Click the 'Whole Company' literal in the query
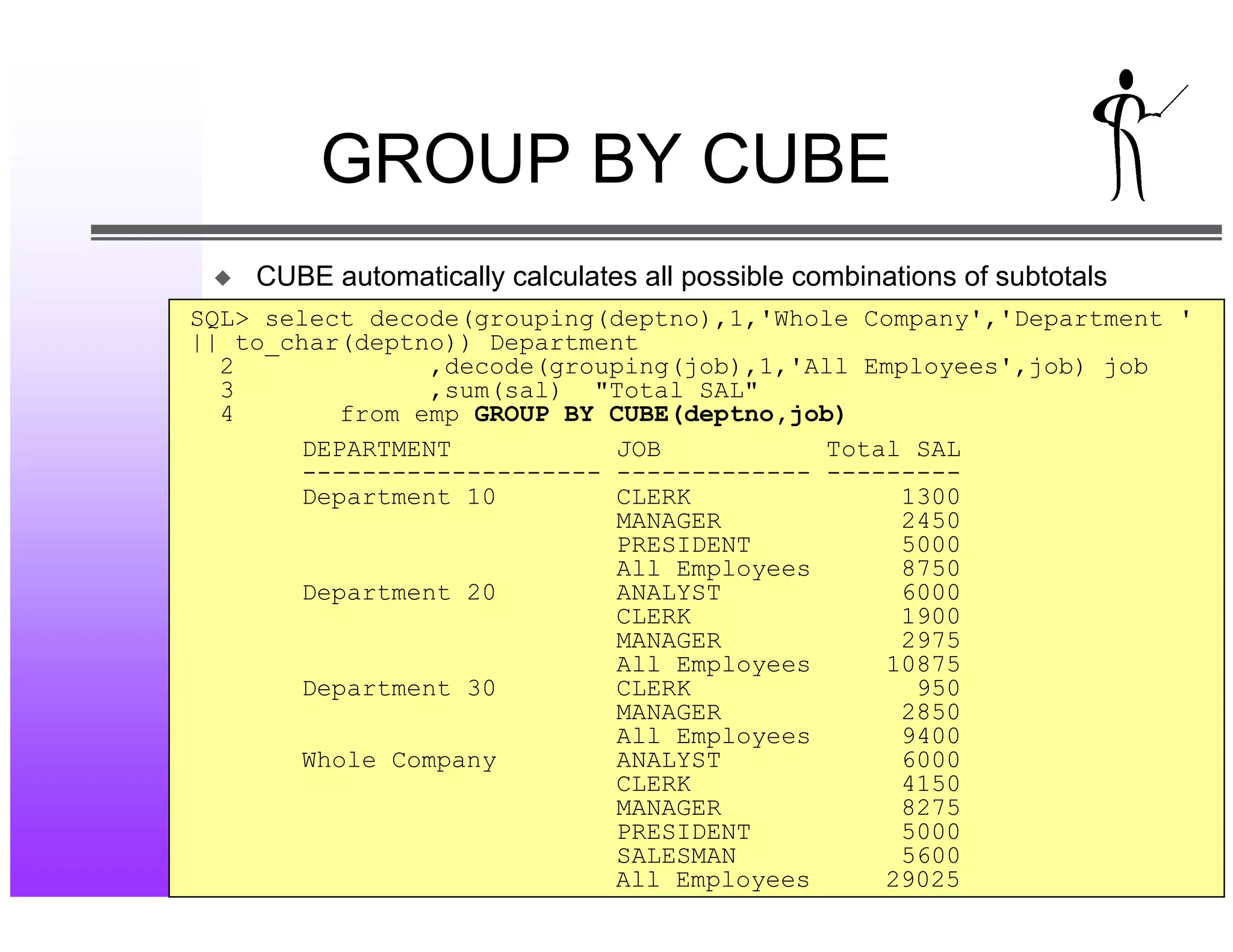 tap(871, 319)
